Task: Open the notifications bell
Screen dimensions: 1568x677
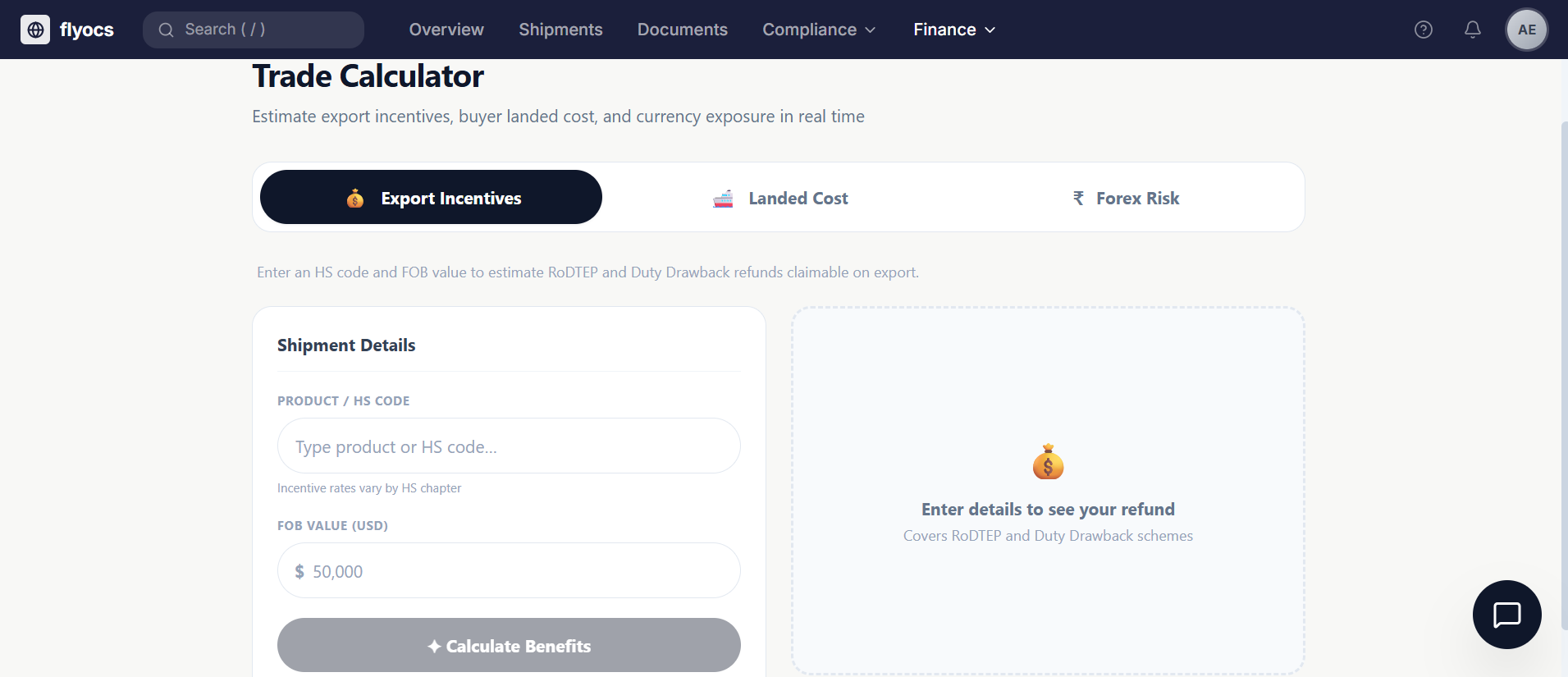Action: pos(1473,30)
